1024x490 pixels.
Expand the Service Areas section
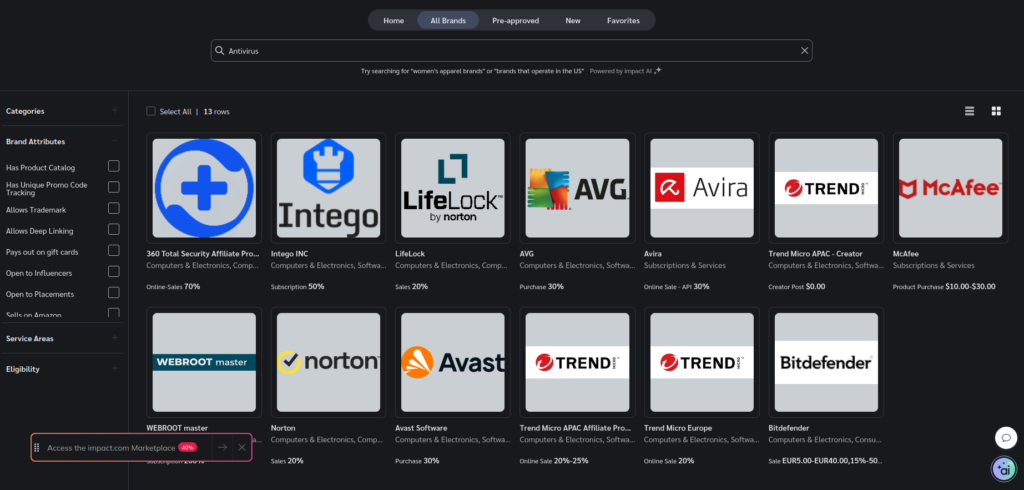(x=114, y=338)
